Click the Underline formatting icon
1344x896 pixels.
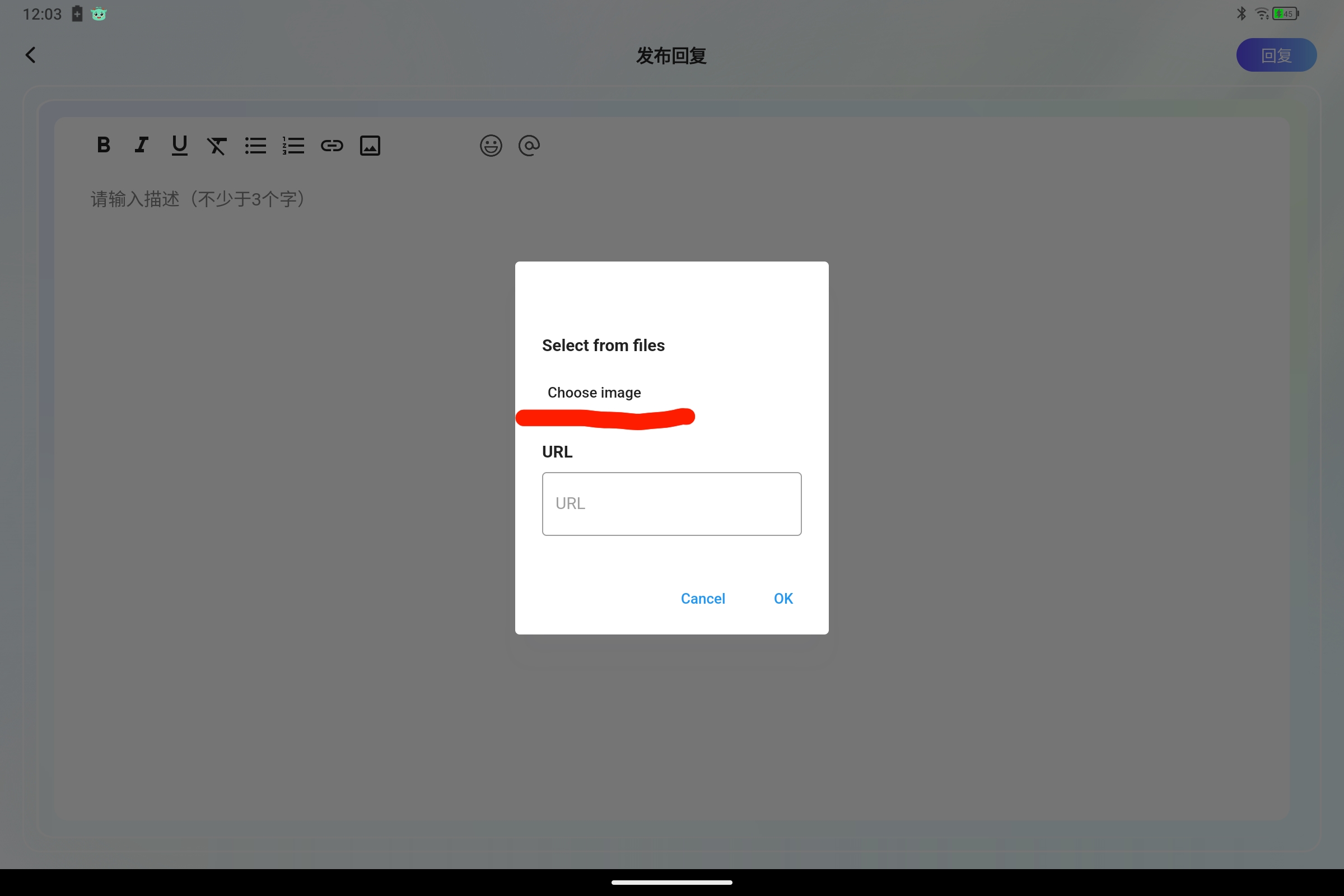point(179,145)
